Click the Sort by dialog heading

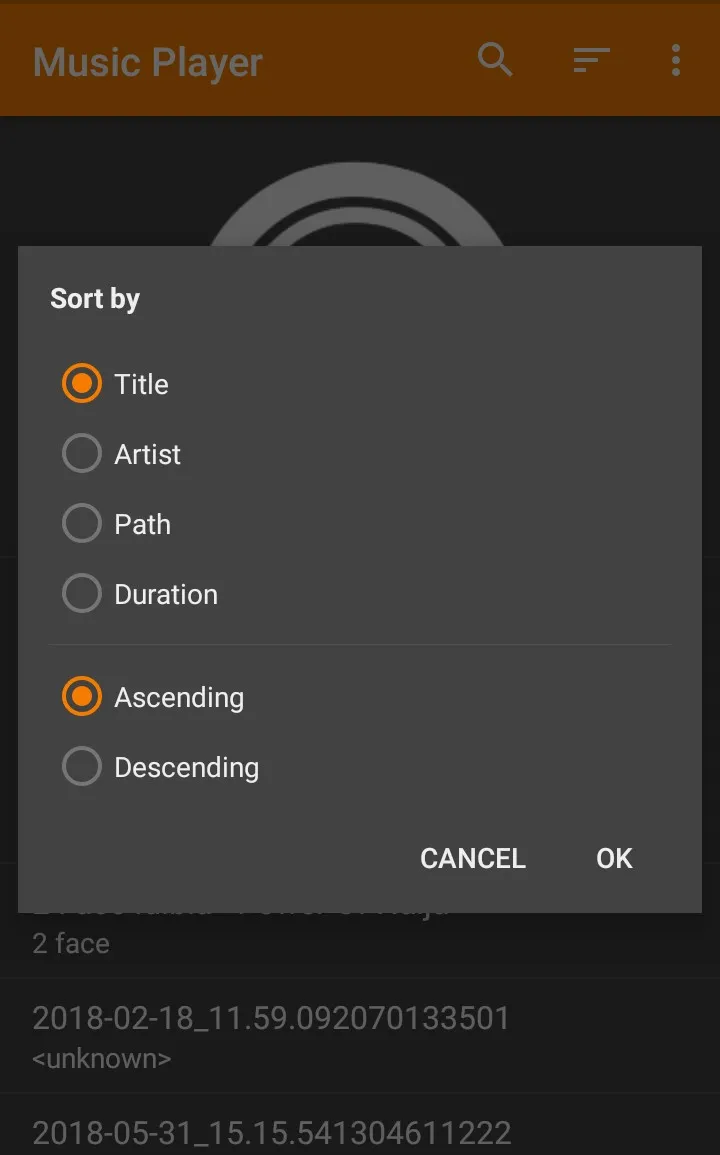pos(94,299)
